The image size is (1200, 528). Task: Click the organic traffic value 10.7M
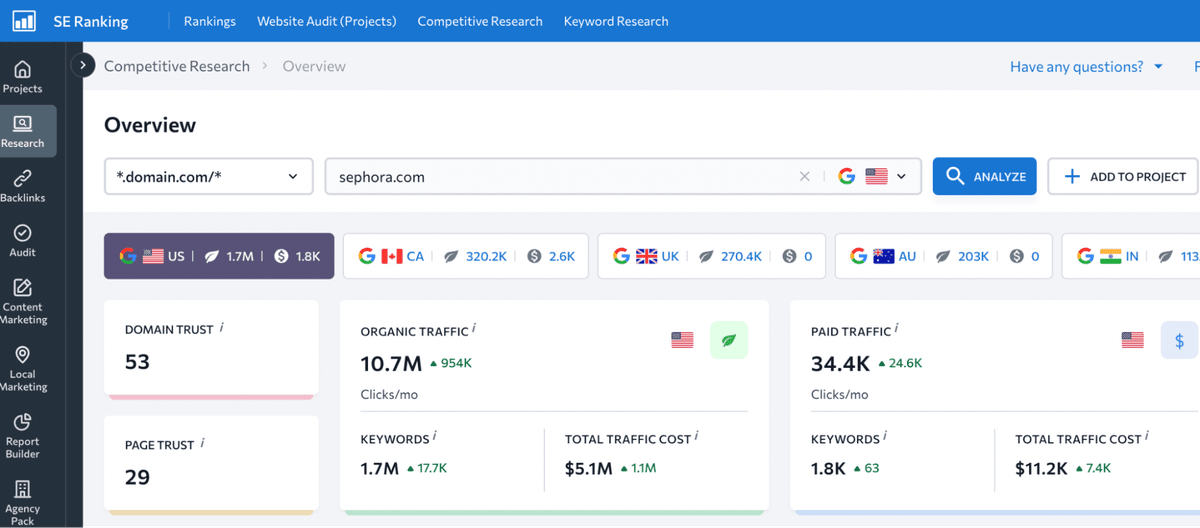(392, 363)
